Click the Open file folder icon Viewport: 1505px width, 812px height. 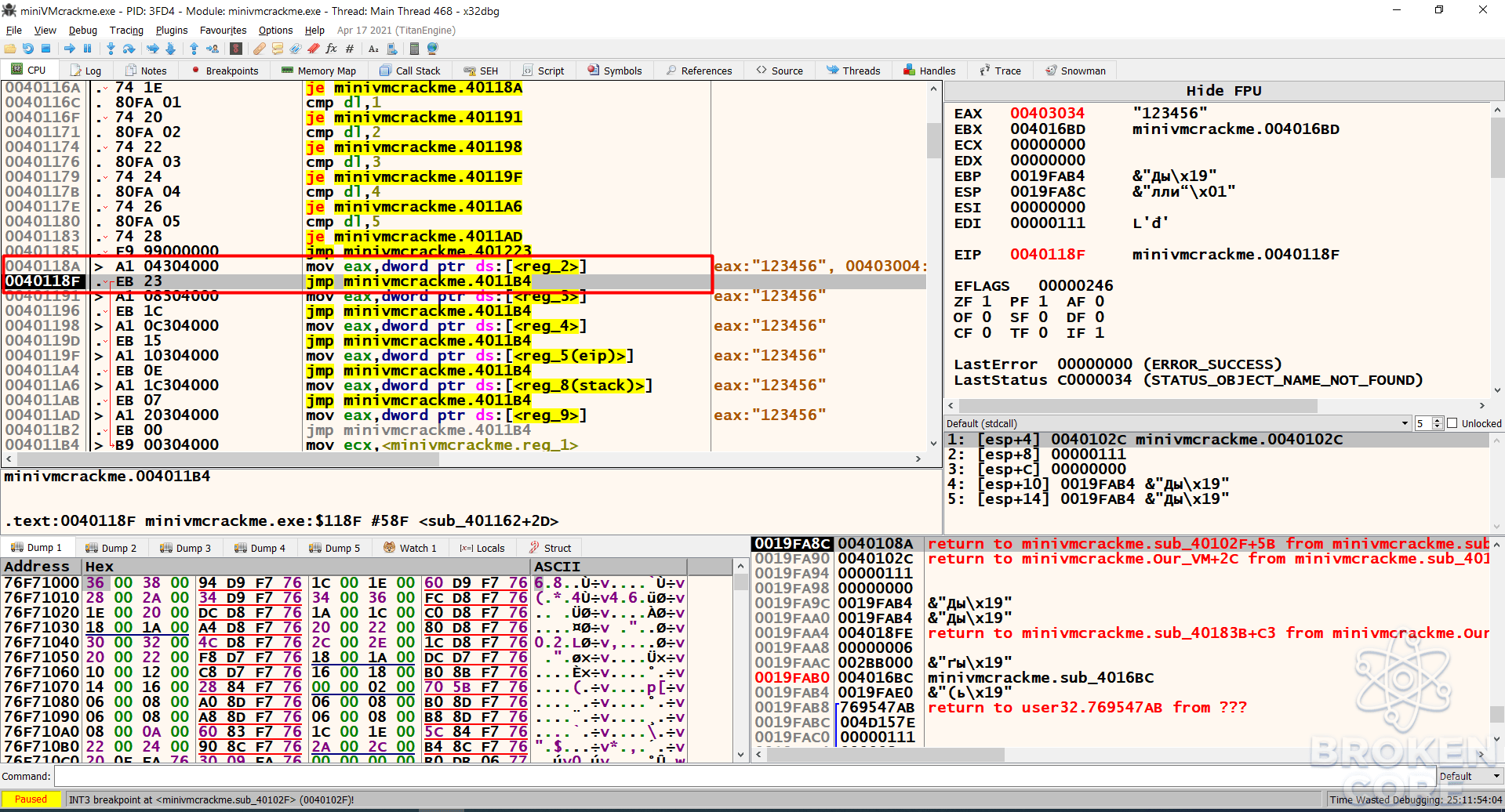pos(10,49)
